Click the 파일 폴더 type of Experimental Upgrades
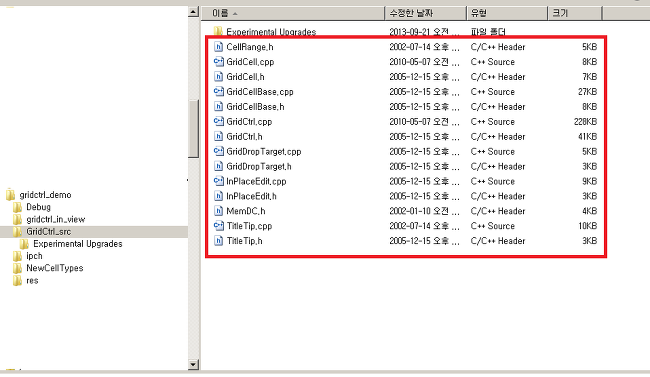This screenshot has width=650, height=377. pos(488,32)
